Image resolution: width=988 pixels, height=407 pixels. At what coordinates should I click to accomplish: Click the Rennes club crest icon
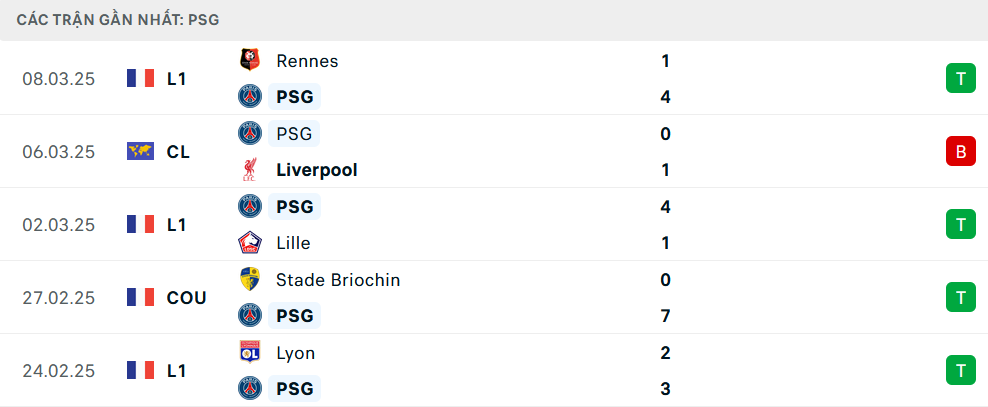point(249,61)
